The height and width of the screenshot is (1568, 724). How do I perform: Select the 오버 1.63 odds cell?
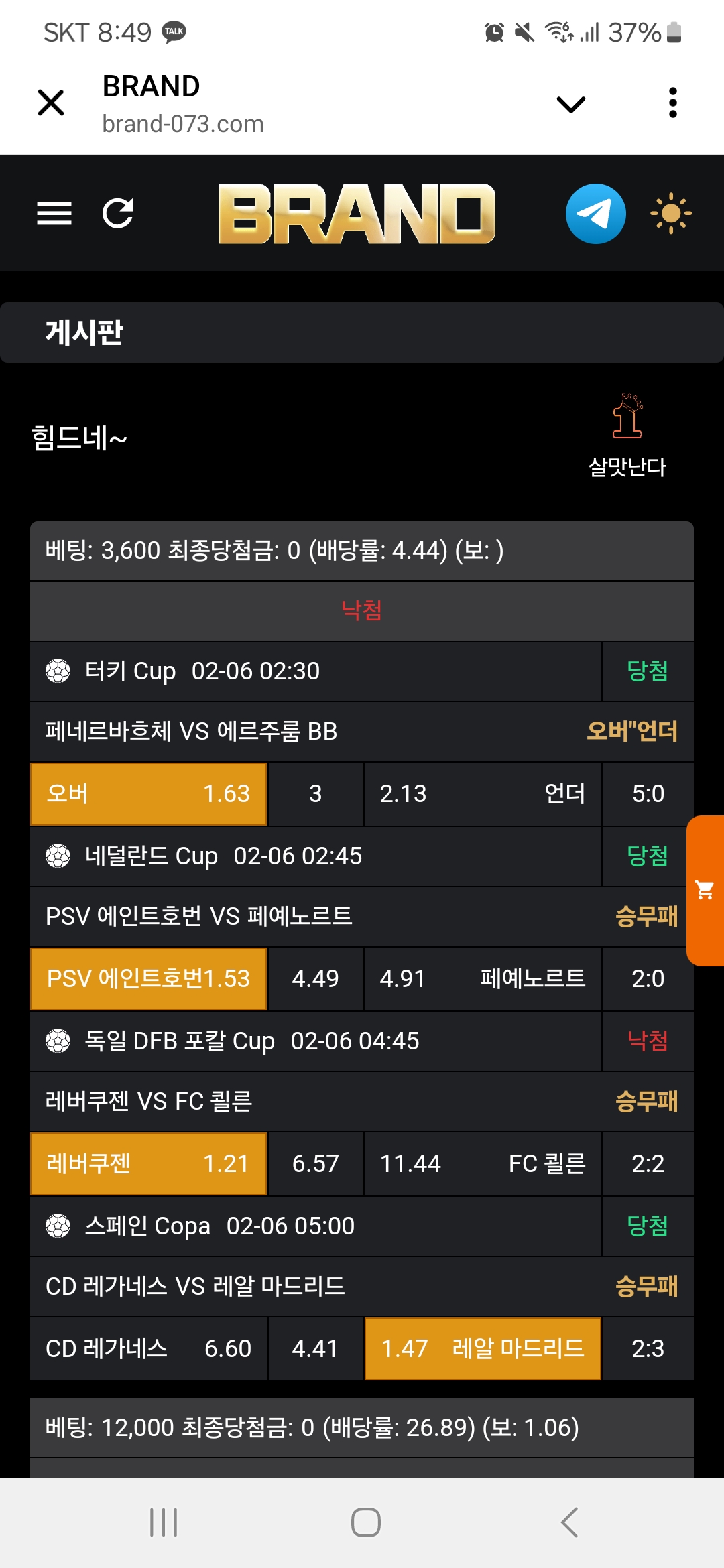click(x=149, y=794)
